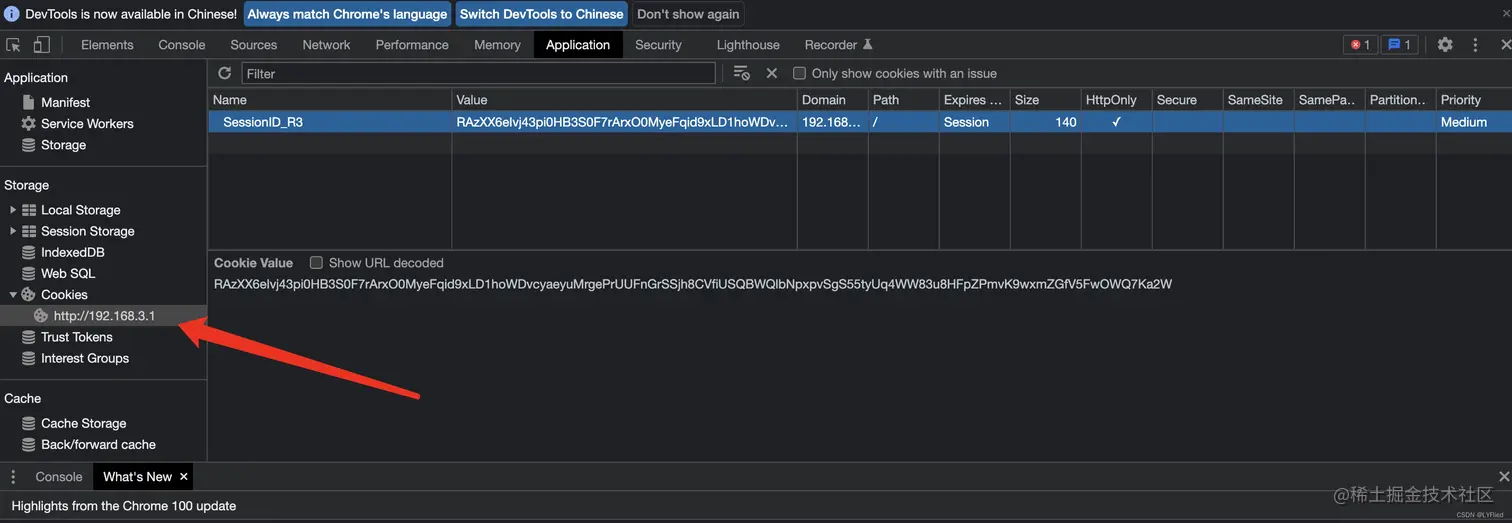Viewport: 1512px width, 523px height.
Task: Close the DevTools language info bar
Action: [1505, 14]
